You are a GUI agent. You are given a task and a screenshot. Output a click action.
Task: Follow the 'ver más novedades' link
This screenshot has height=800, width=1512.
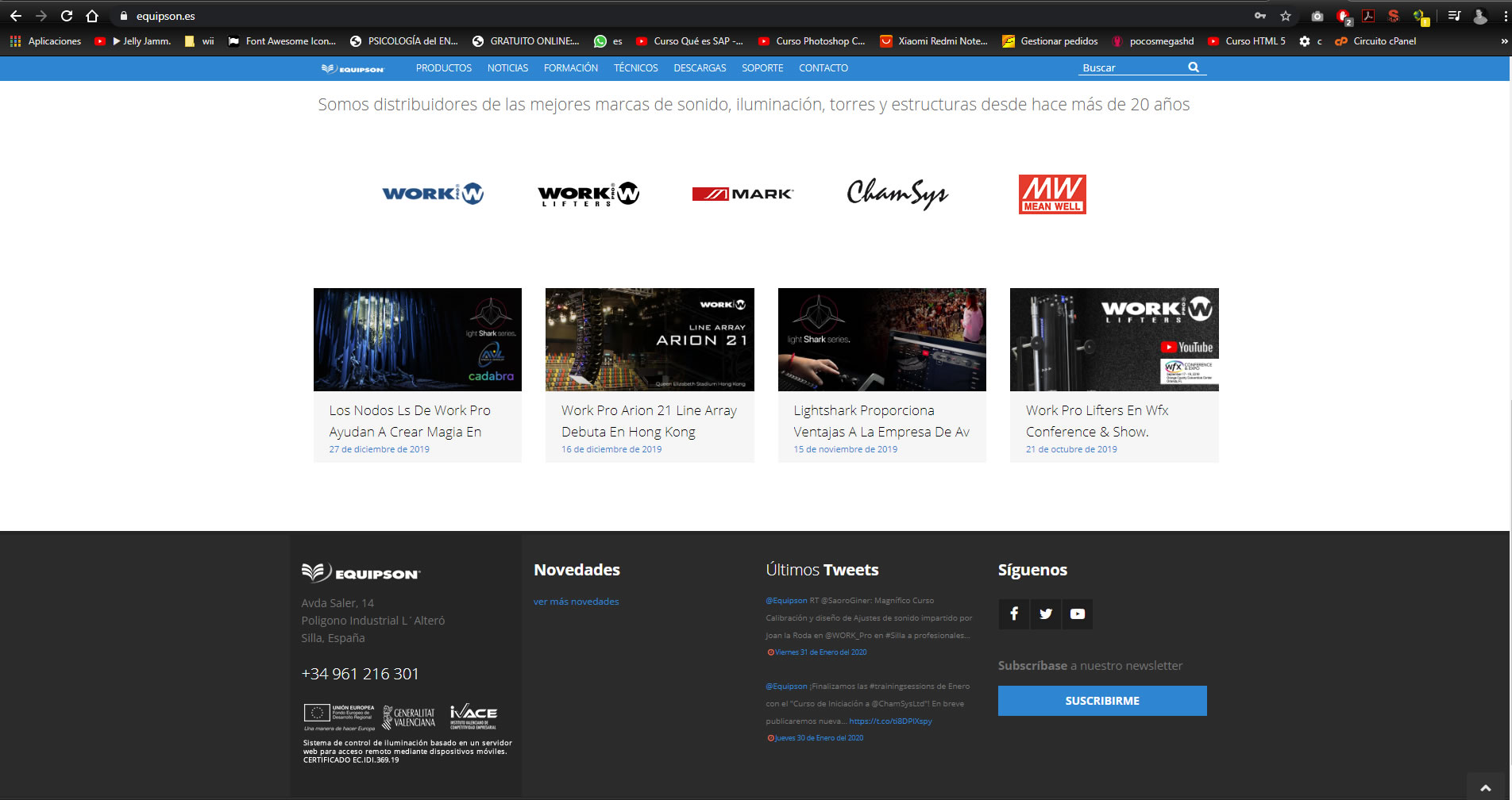click(576, 602)
